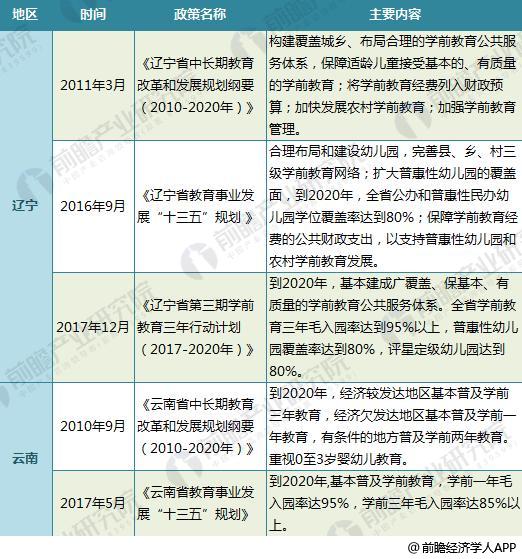The image size is (522, 559).
Task: Click the 时间 column header
Action: [93, 15]
